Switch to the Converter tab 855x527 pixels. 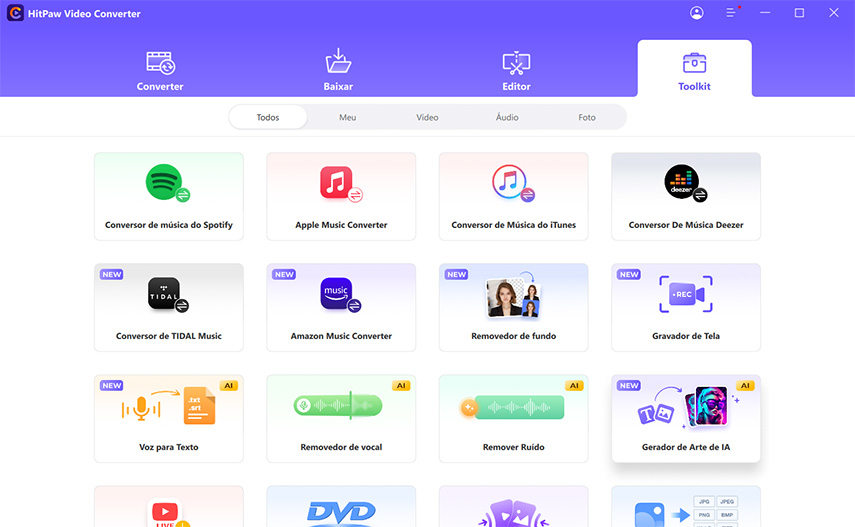click(160, 70)
